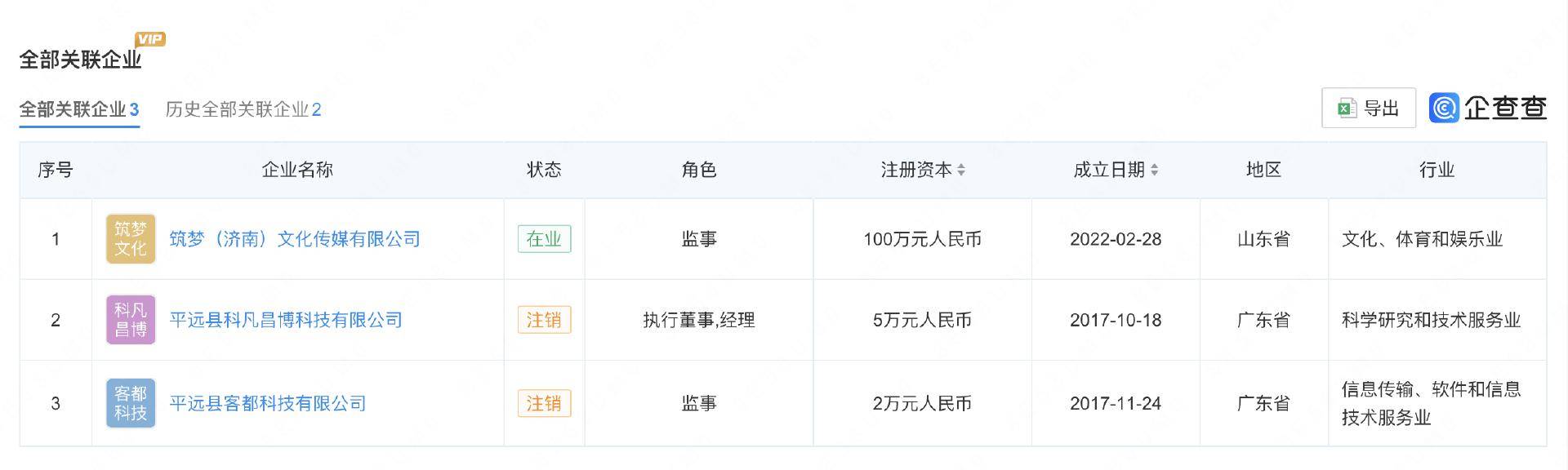1568x470 pixels.
Task: Click 注销 status tag for 科凡昌博
Action: 544,320
